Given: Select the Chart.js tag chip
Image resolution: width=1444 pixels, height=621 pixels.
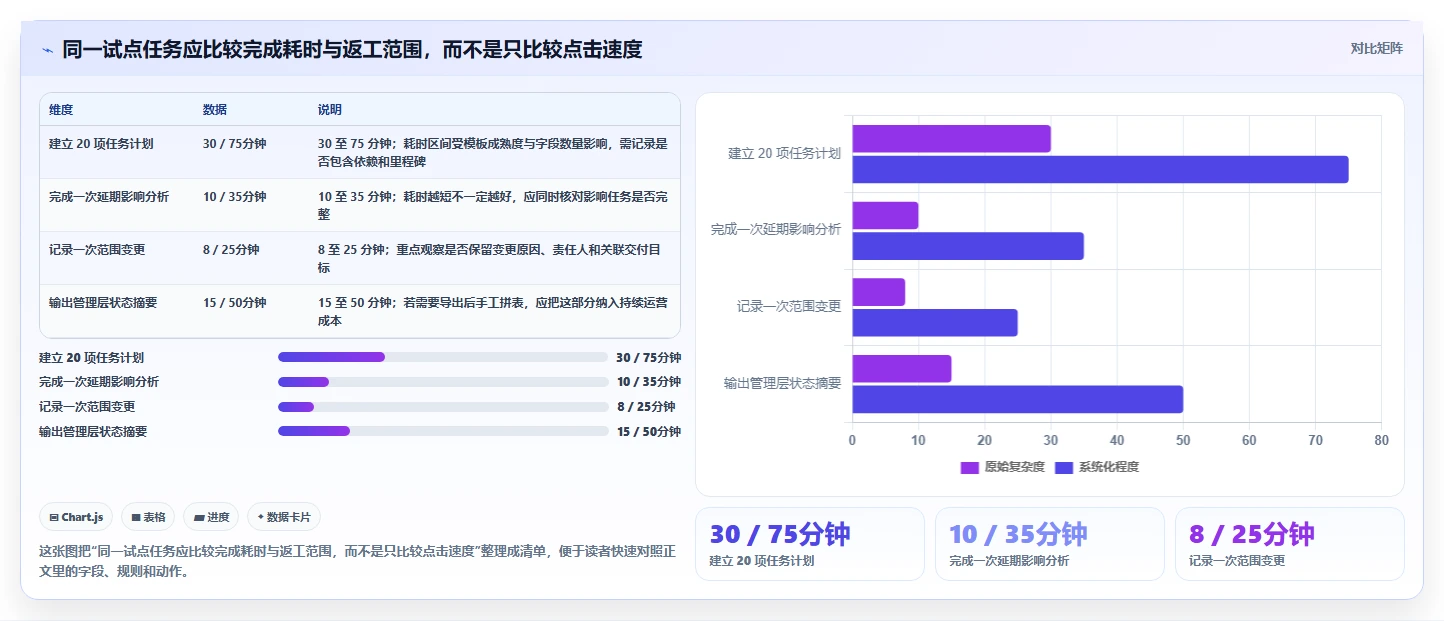Looking at the screenshot, I should 77,517.
